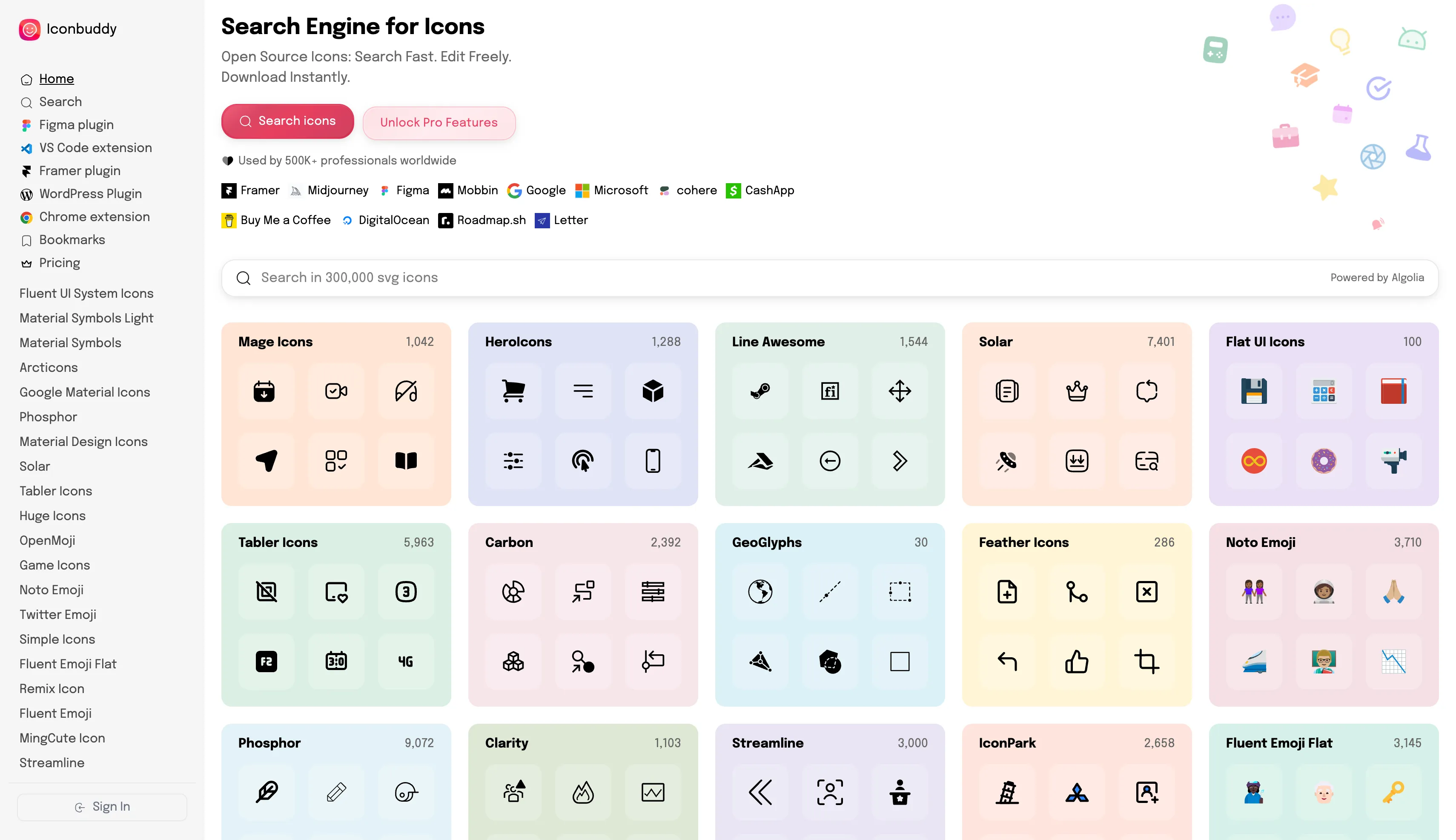The image size is (1456, 840).
Task: Go to Bookmarks in the sidebar
Action: 72,239
